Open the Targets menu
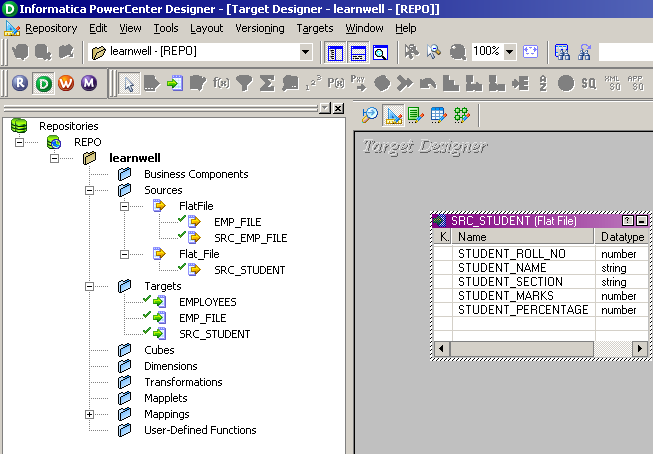The height and width of the screenshot is (454, 653). pos(315,28)
